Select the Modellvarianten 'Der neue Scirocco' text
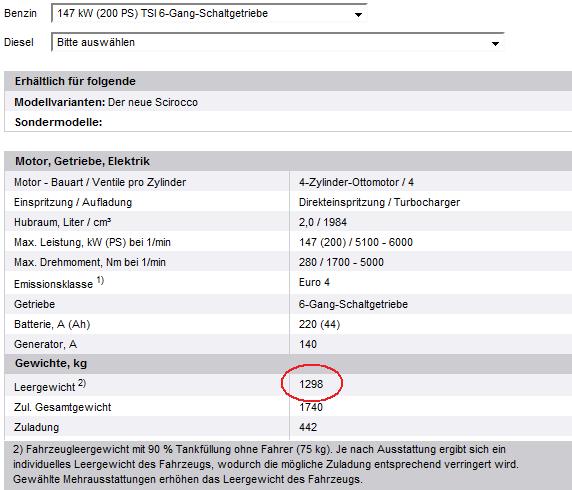The width and height of the screenshot is (572, 490). point(153,102)
